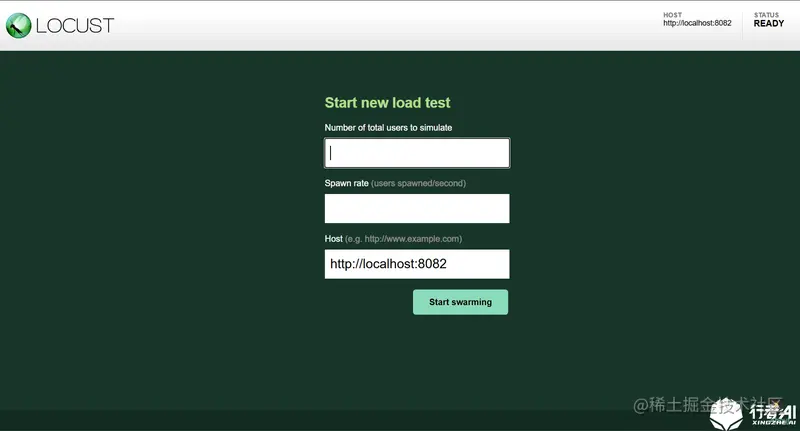
Task: Click the 'Spawn rate' label text
Action: [346, 183]
